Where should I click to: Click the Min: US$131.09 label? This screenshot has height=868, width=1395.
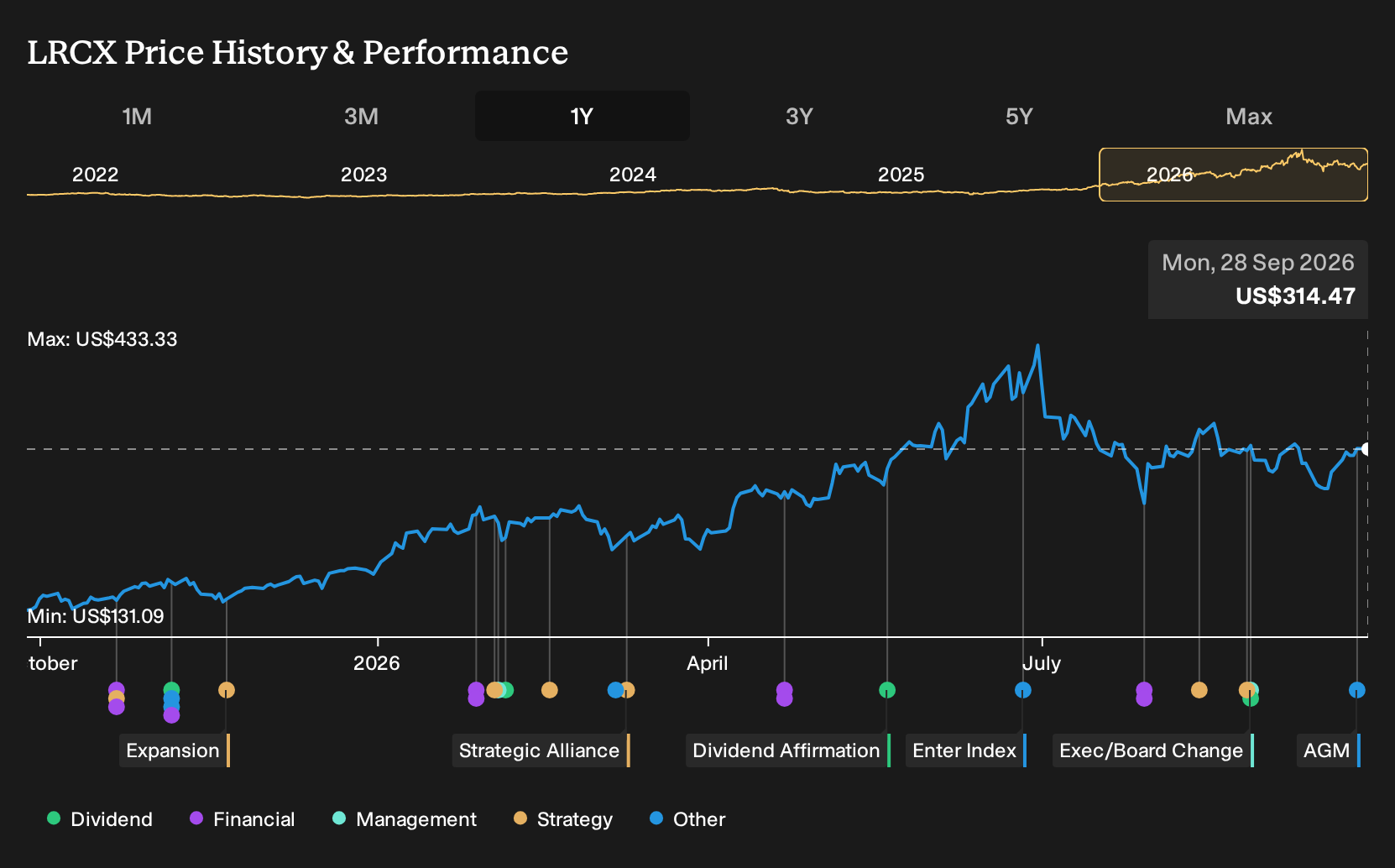[96, 616]
